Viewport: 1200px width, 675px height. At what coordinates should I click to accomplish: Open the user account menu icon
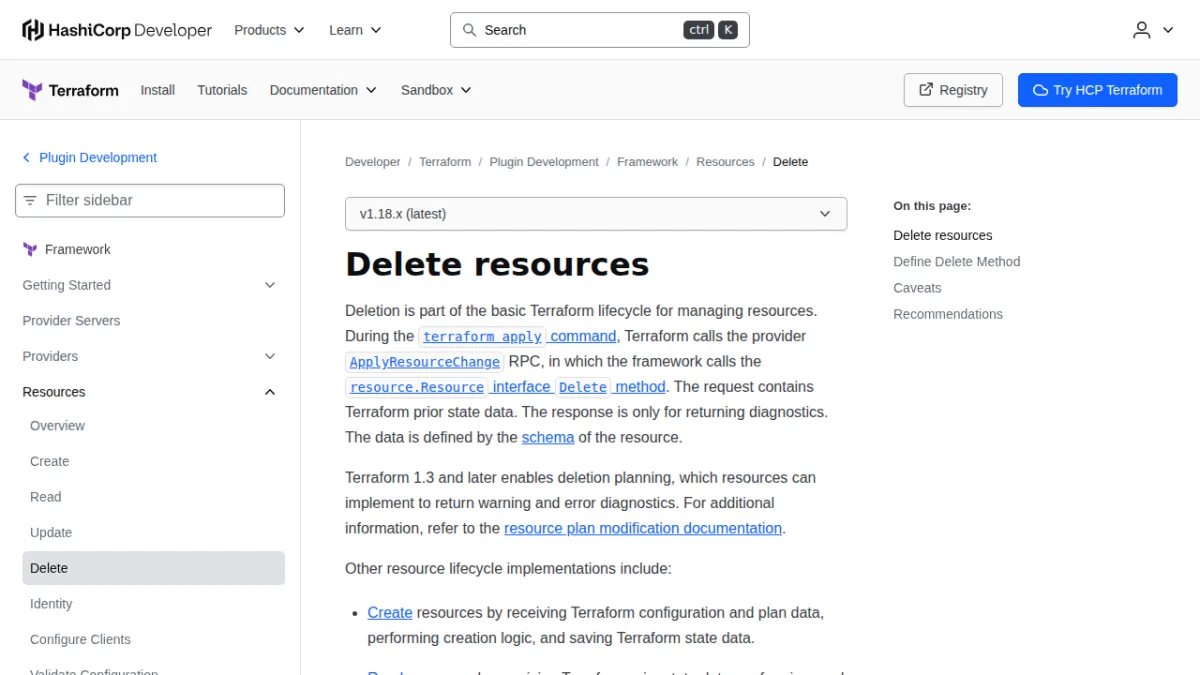click(1142, 30)
